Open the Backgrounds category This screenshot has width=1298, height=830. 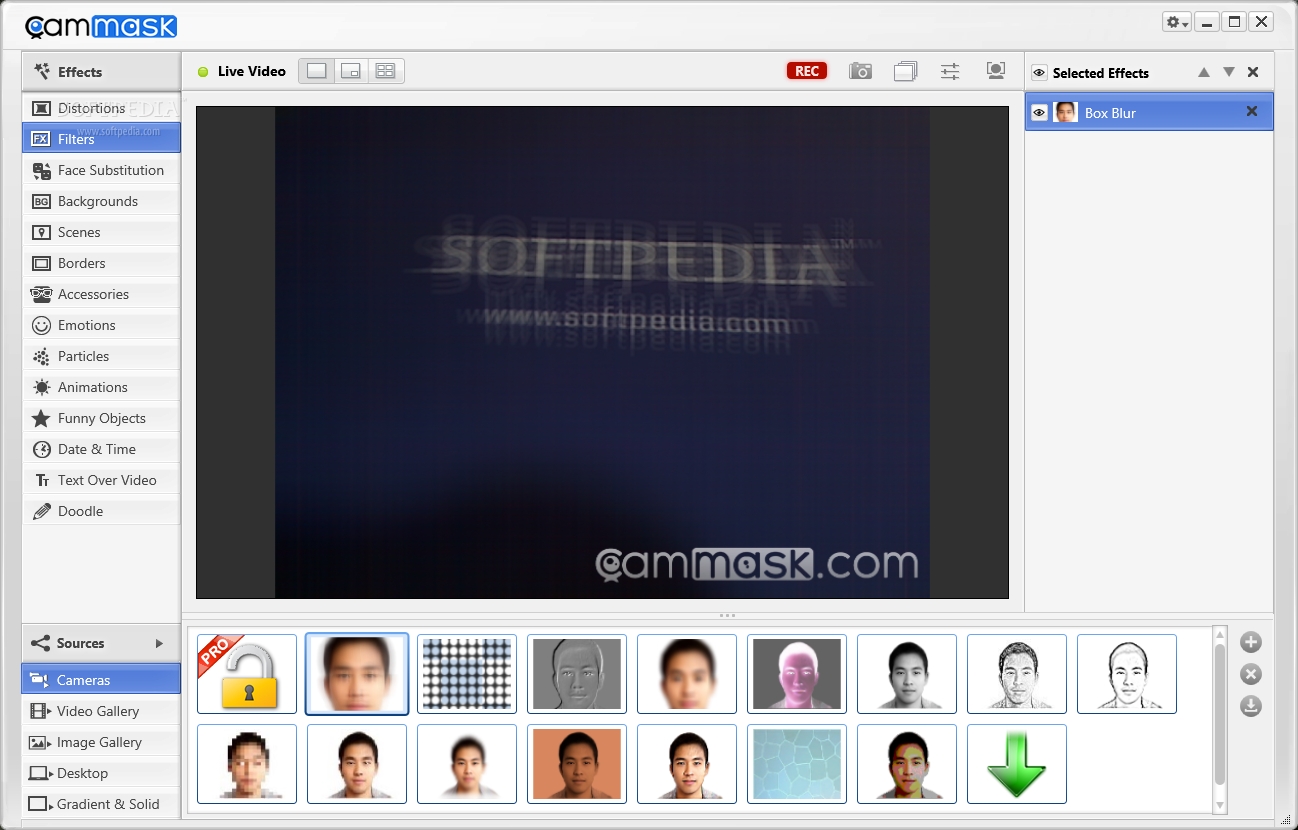click(x=101, y=201)
